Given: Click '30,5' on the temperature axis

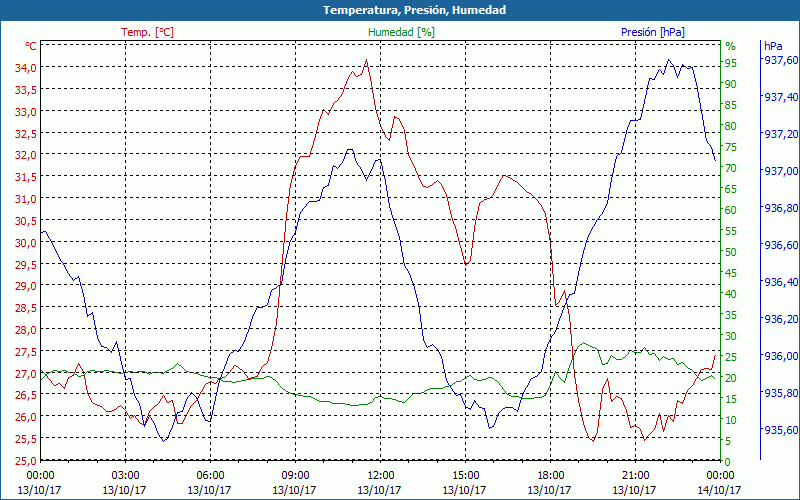Looking at the screenshot, I should click(26, 221).
